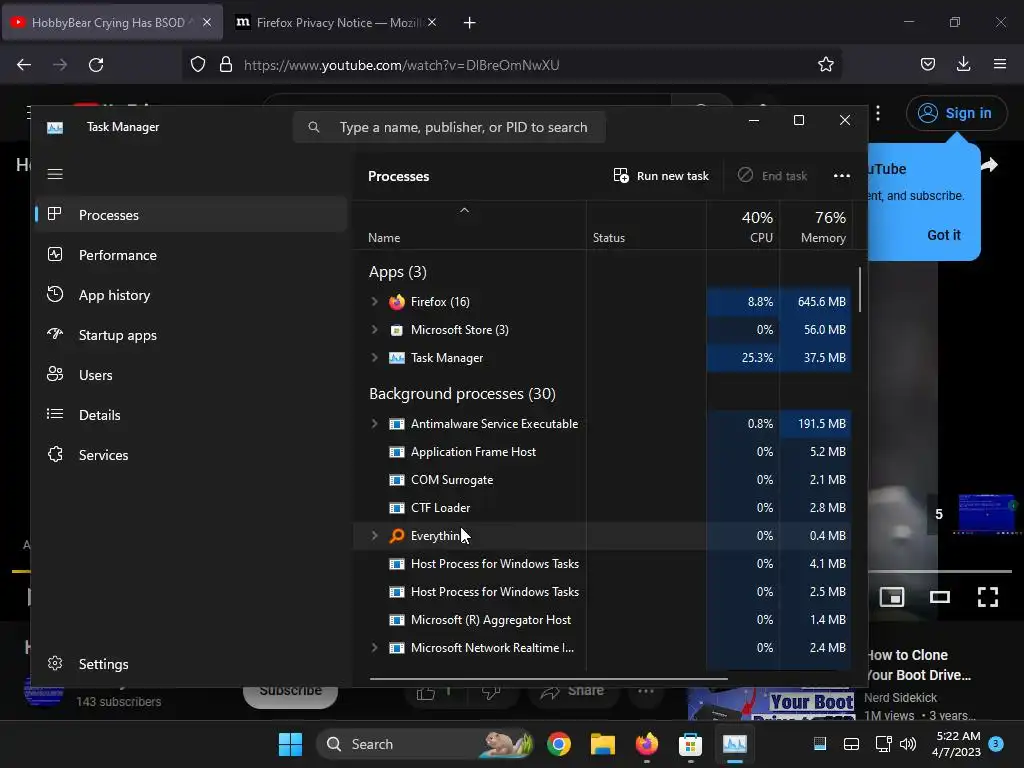
Task: Expand Microsoft Network Realtime row
Action: click(x=374, y=647)
